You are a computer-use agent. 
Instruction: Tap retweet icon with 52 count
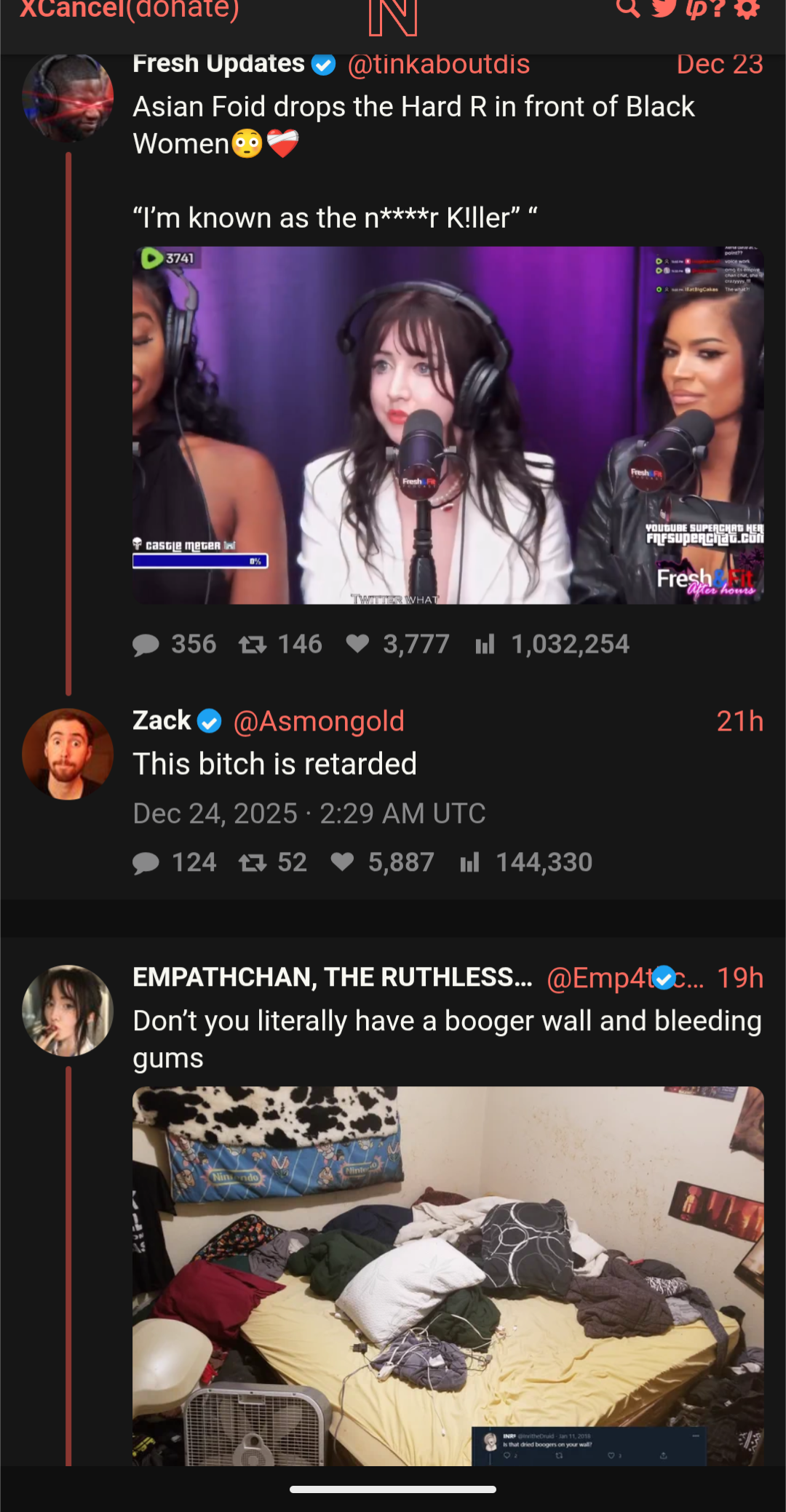[253, 863]
